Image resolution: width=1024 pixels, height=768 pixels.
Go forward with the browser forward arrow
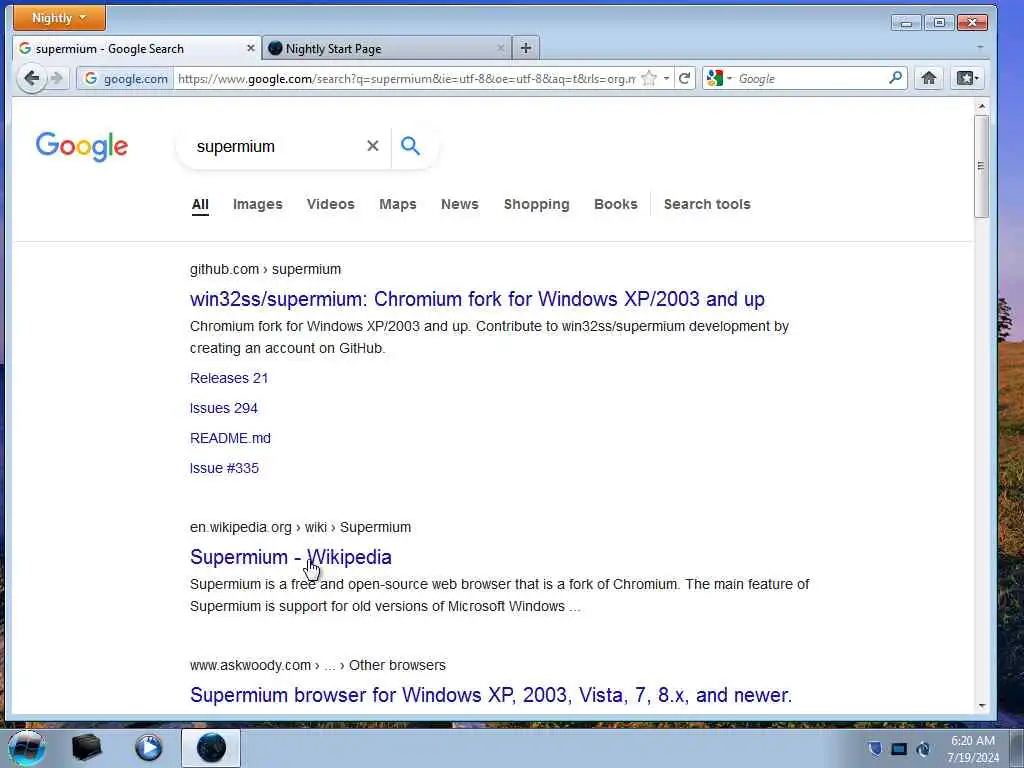pyautogui.click(x=57, y=79)
